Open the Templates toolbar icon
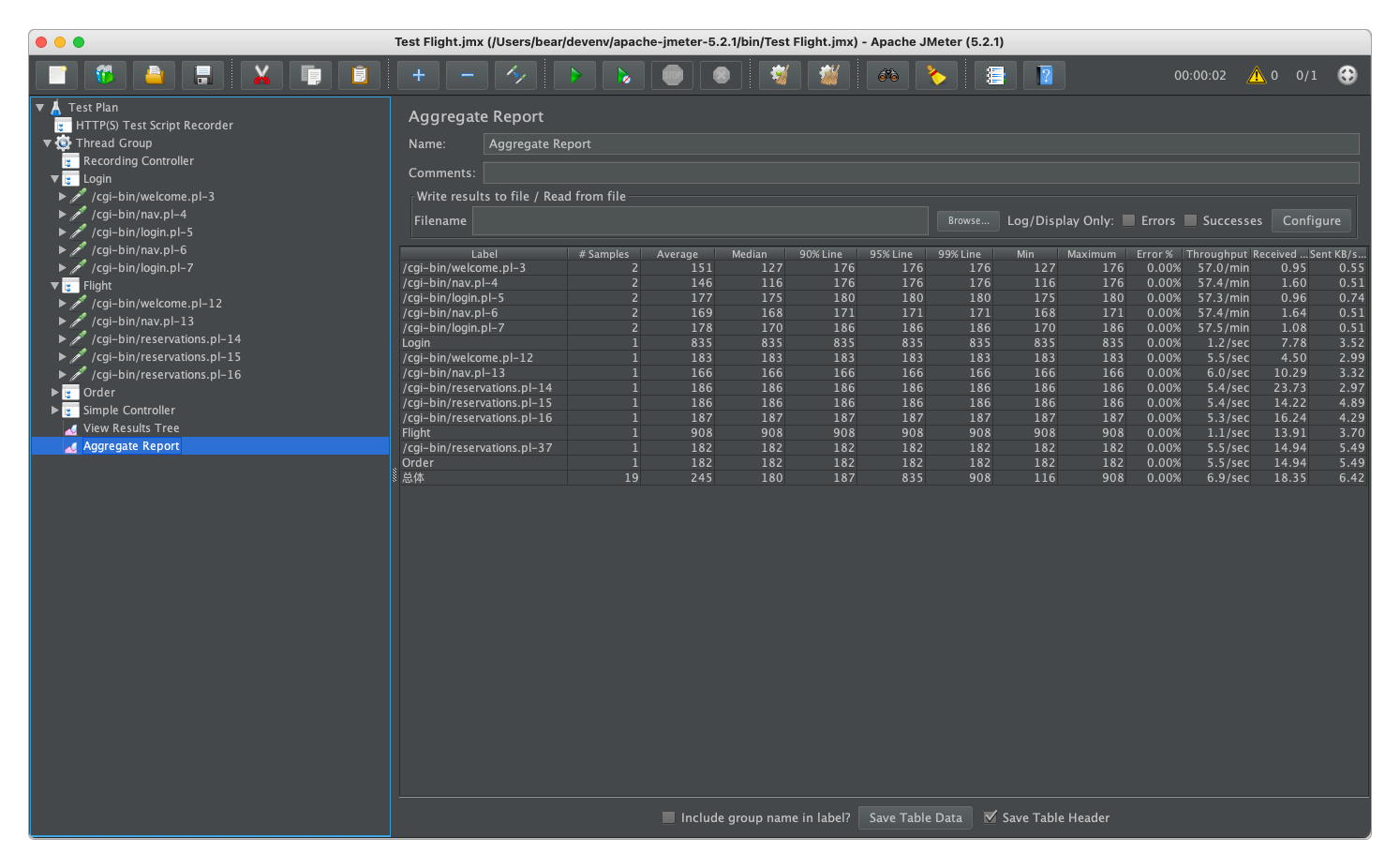Screen dimensions: 1400x868 (105, 75)
